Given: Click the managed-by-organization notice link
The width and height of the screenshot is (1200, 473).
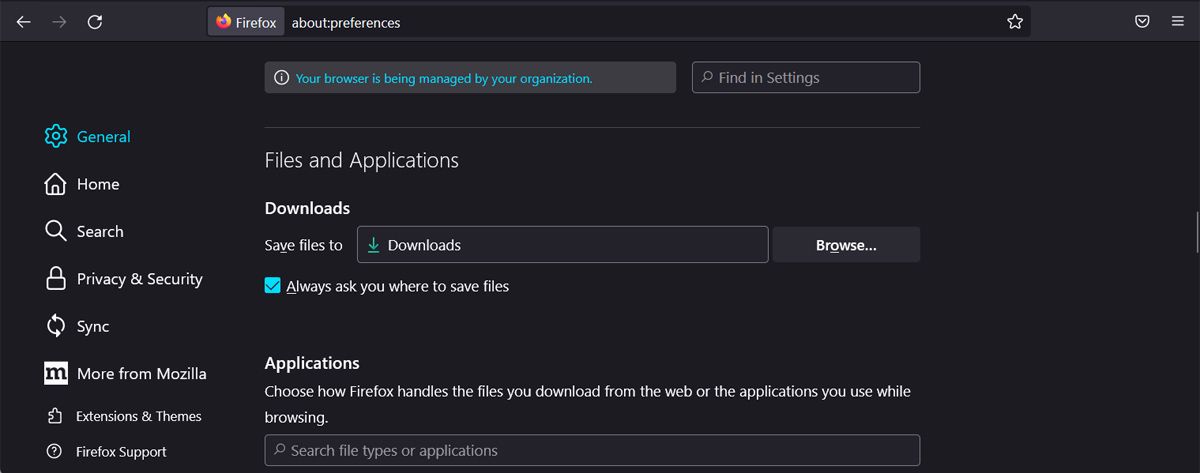Looking at the screenshot, I should pyautogui.click(x=444, y=78).
